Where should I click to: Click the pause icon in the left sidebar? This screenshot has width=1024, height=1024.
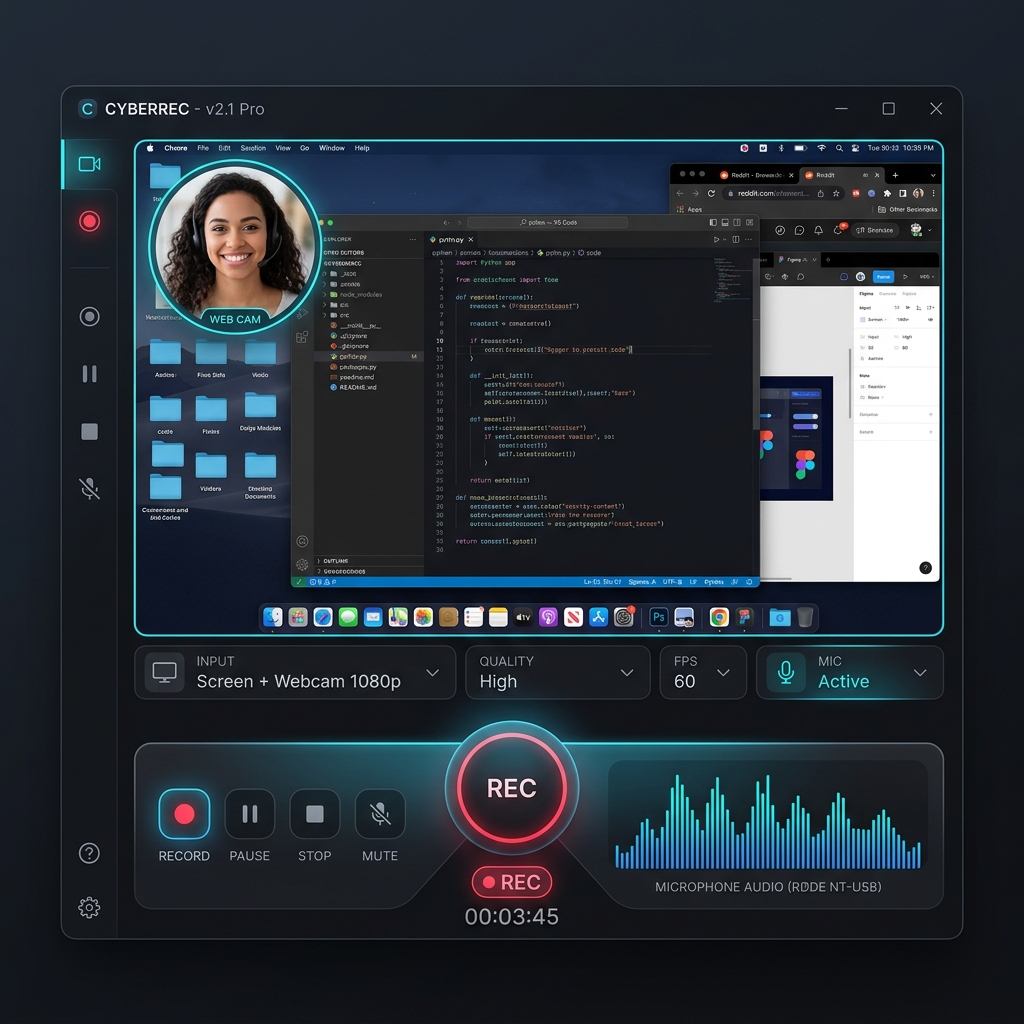pyautogui.click(x=89, y=374)
